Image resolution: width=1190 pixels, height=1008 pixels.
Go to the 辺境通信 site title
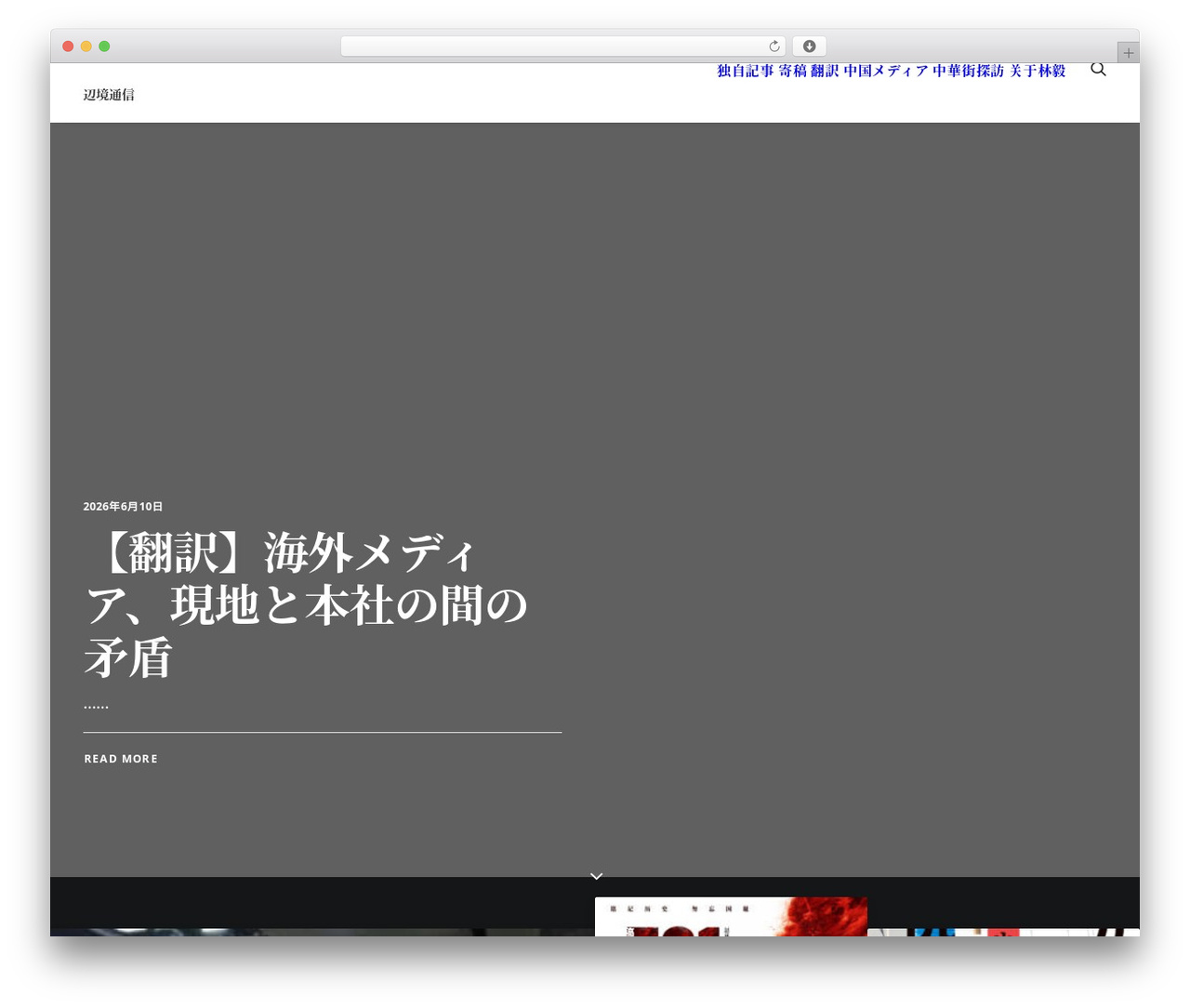[109, 95]
